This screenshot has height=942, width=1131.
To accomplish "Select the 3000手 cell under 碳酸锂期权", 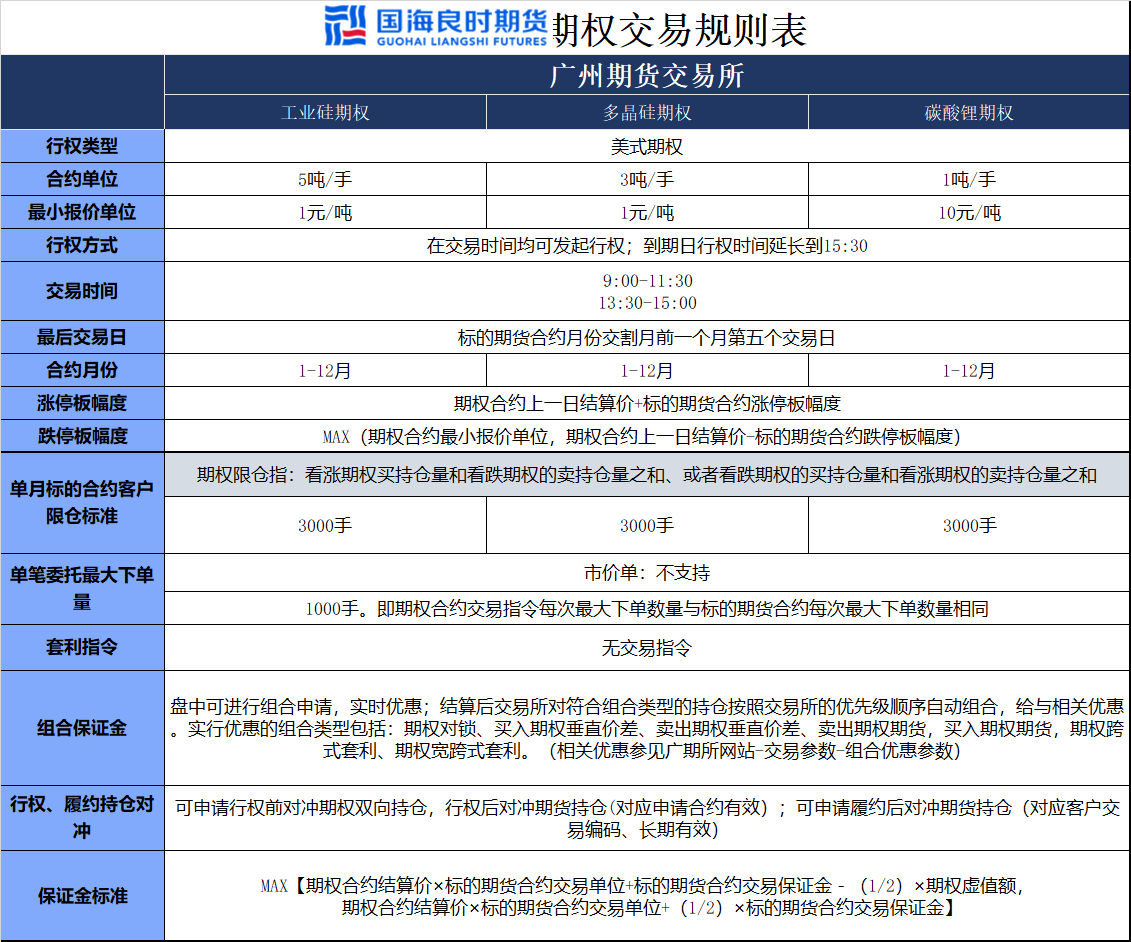I will pyautogui.click(x=968, y=525).
